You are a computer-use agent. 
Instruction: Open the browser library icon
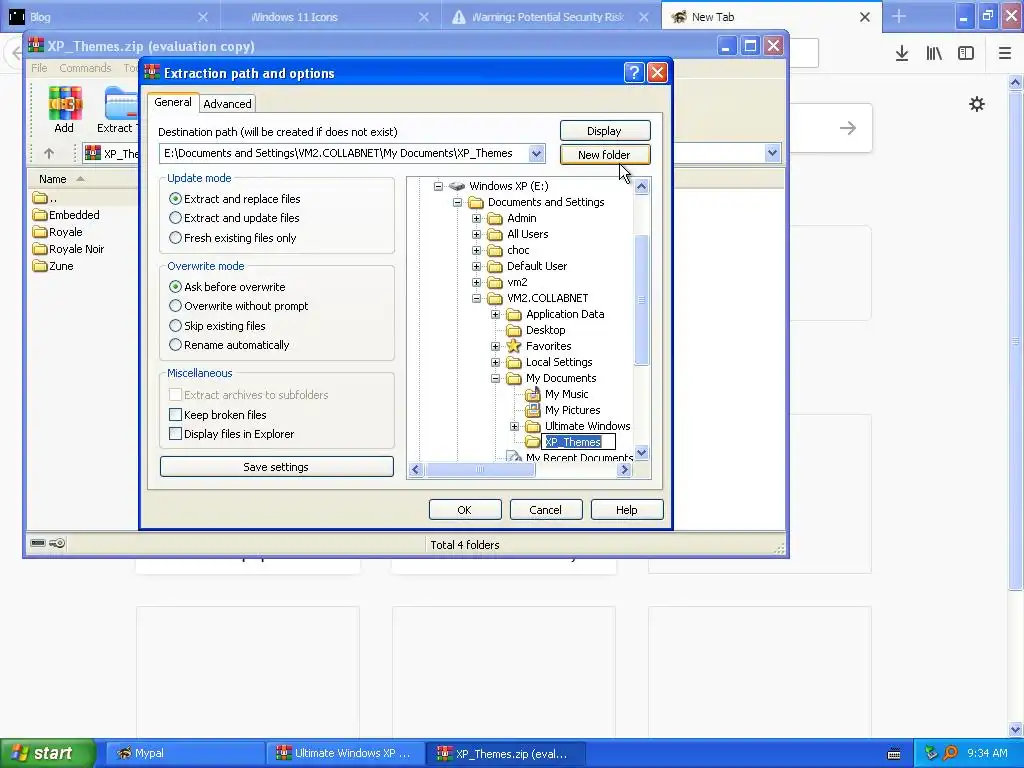point(934,53)
